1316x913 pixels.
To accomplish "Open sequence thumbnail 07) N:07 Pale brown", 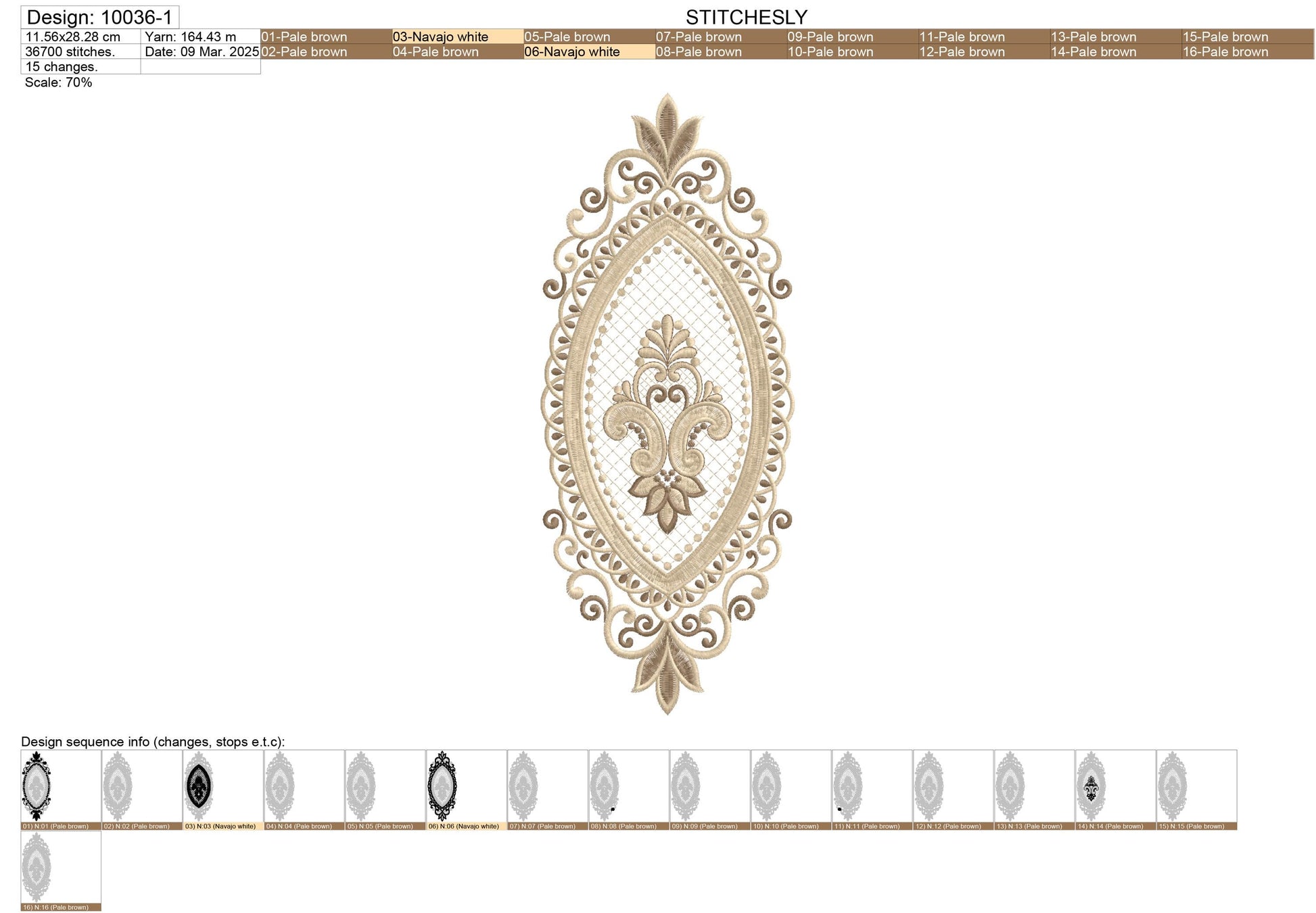I will coord(548,789).
